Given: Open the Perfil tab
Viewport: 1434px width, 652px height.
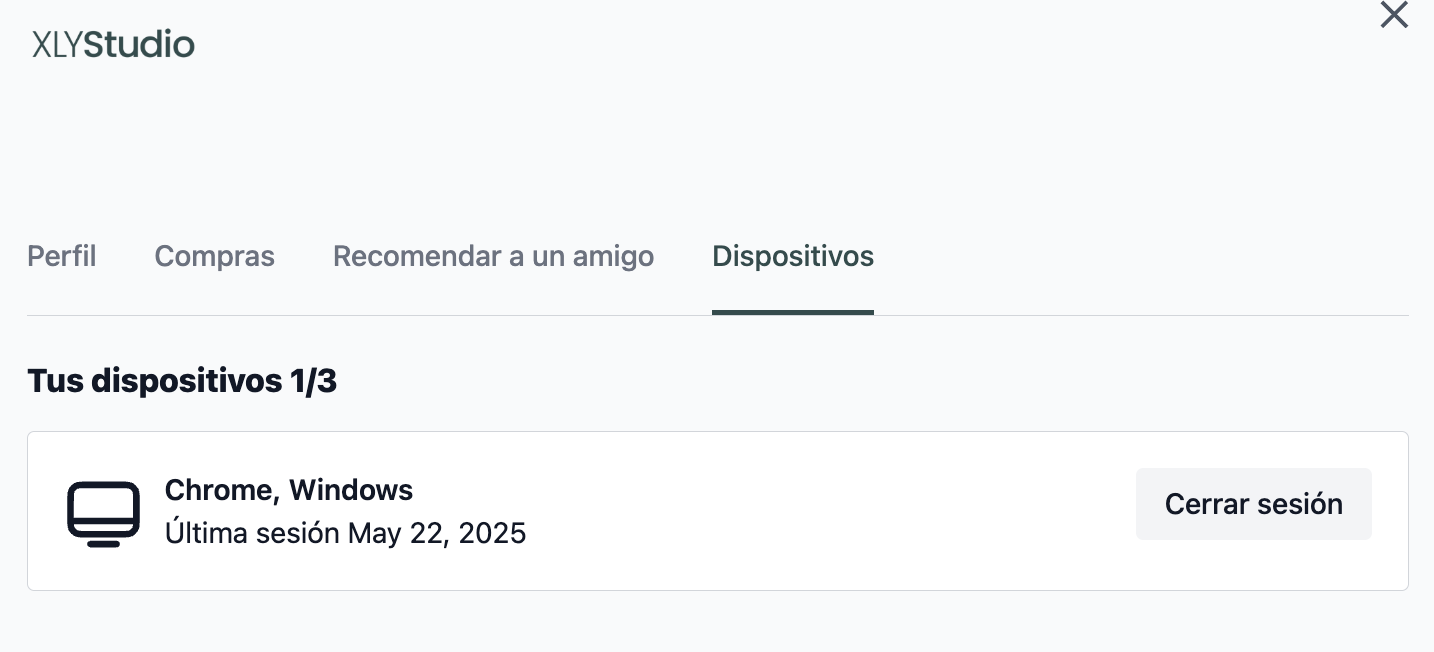Looking at the screenshot, I should [x=62, y=256].
